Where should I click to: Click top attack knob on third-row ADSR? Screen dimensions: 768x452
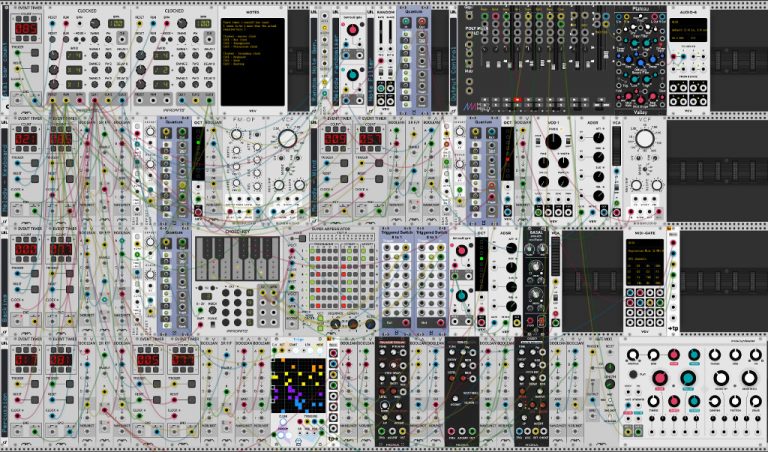click(x=511, y=248)
